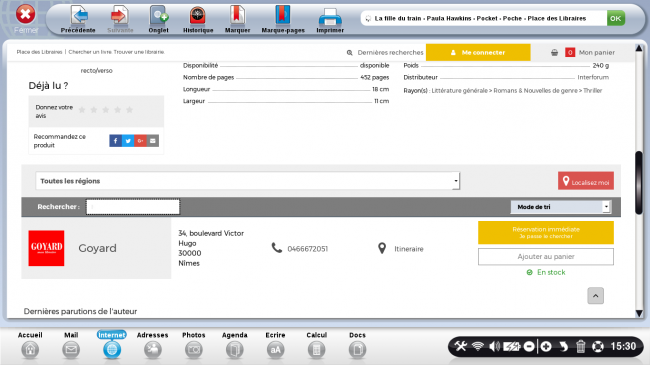
Task: Click the phone icon next to 0466672051
Action: coord(276,248)
